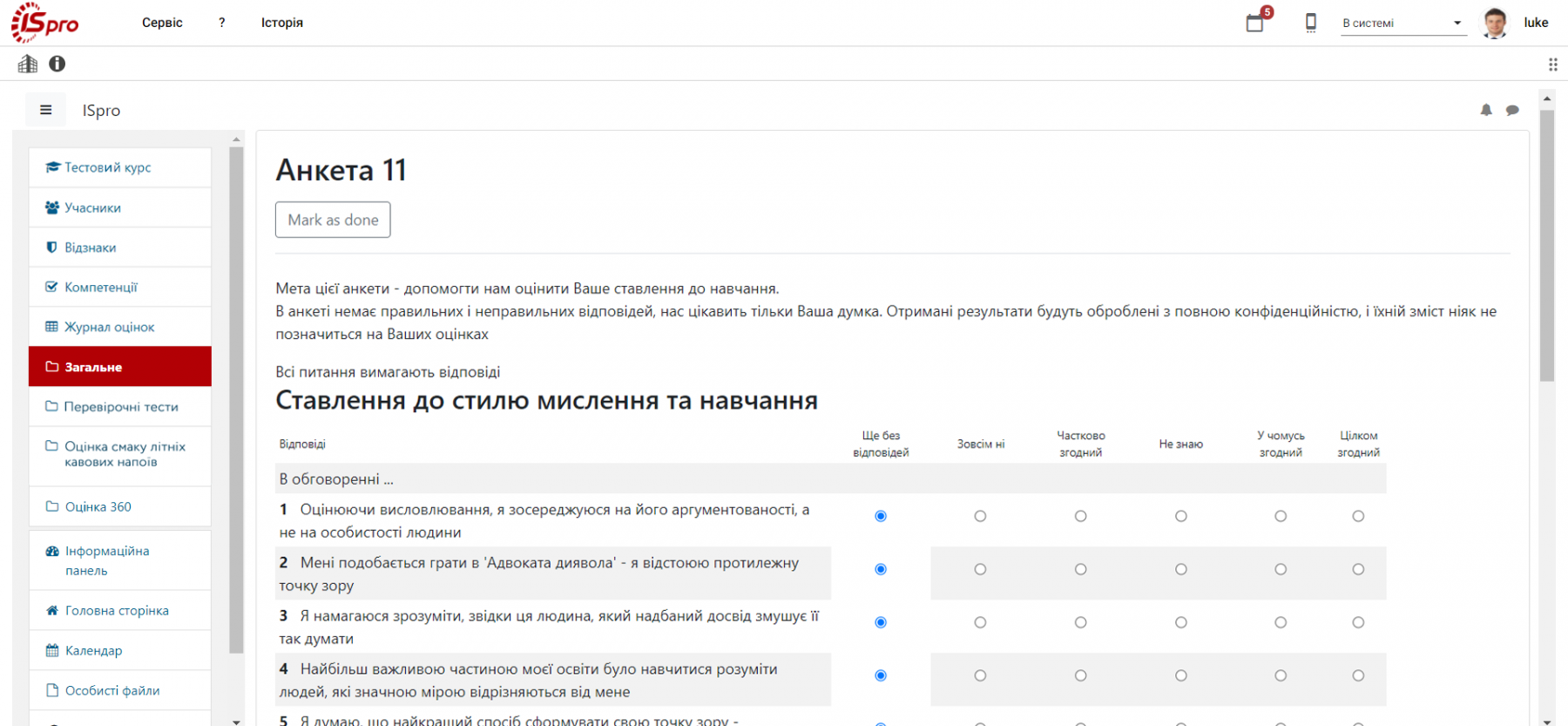Click the ISpro breadcrumb title
1568x726 pixels.
tap(101, 111)
